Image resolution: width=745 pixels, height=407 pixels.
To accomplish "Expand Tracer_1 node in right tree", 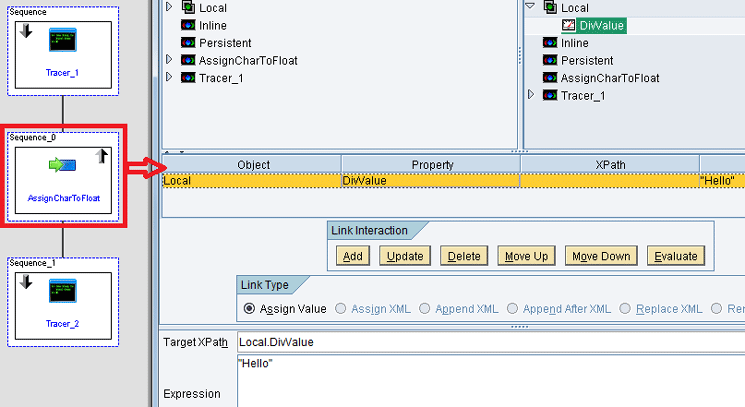I will tap(531, 95).
